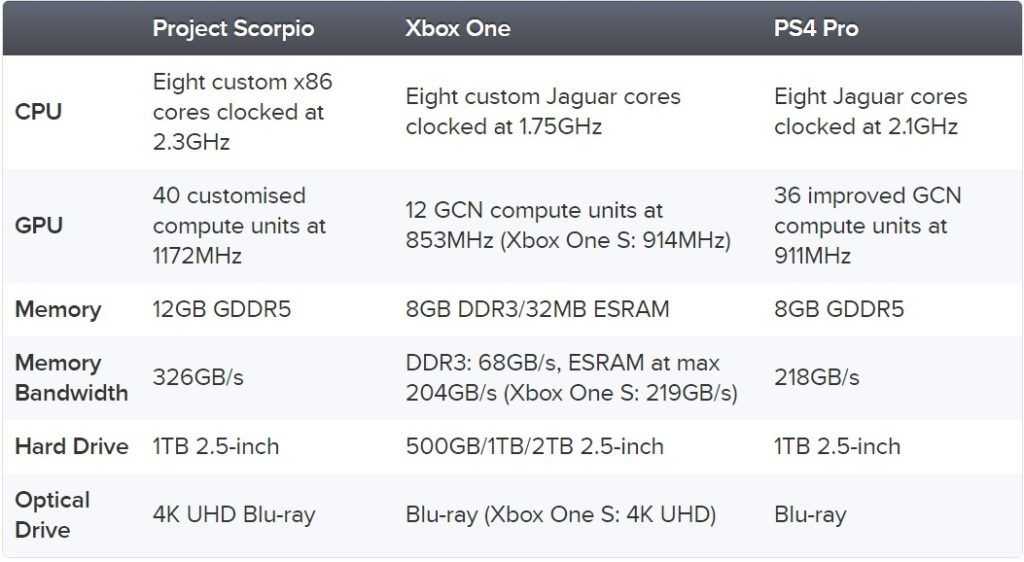Click the 326GB/s bandwidth cell
This screenshot has height=562, width=1024.
point(198,377)
